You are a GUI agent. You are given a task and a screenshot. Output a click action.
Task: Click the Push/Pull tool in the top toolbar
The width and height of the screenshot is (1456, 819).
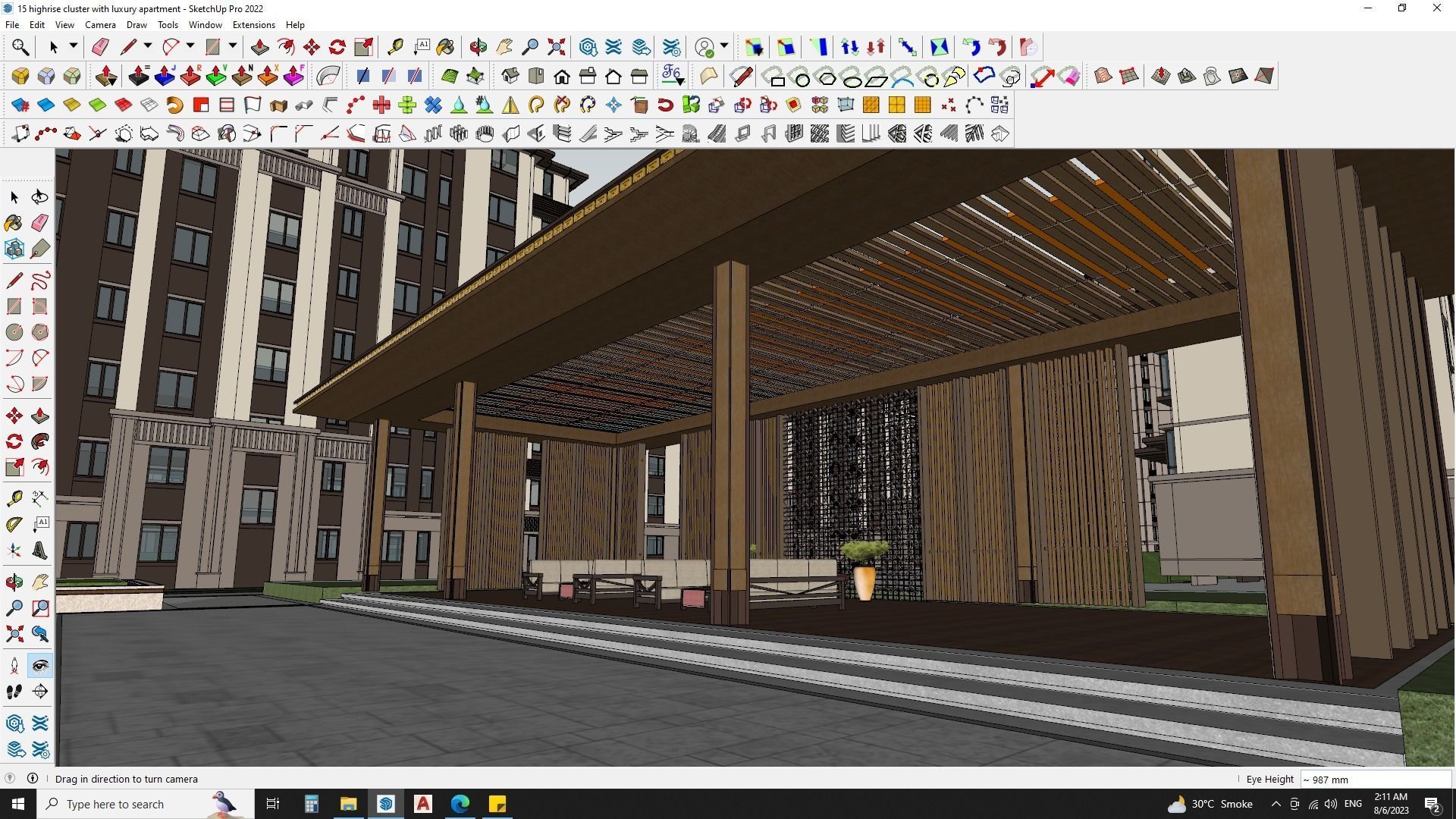click(260, 47)
